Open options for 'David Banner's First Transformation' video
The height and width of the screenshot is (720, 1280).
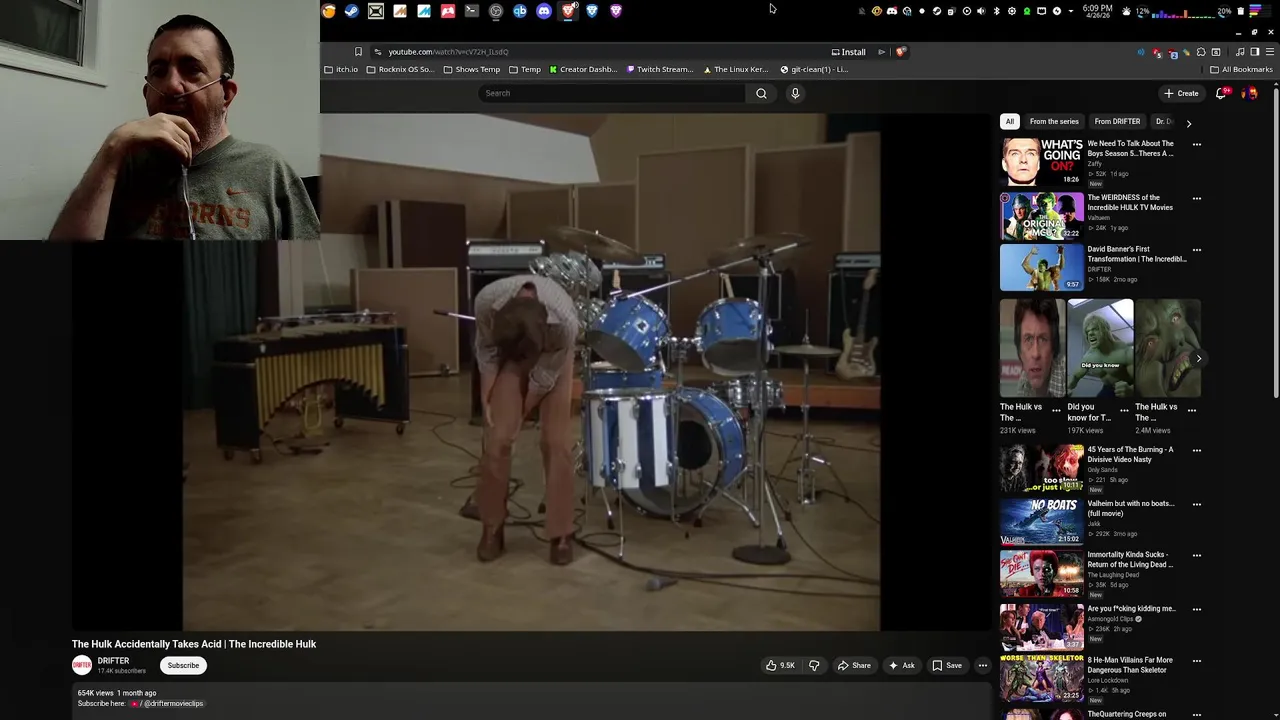pyautogui.click(x=1196, y=250)
